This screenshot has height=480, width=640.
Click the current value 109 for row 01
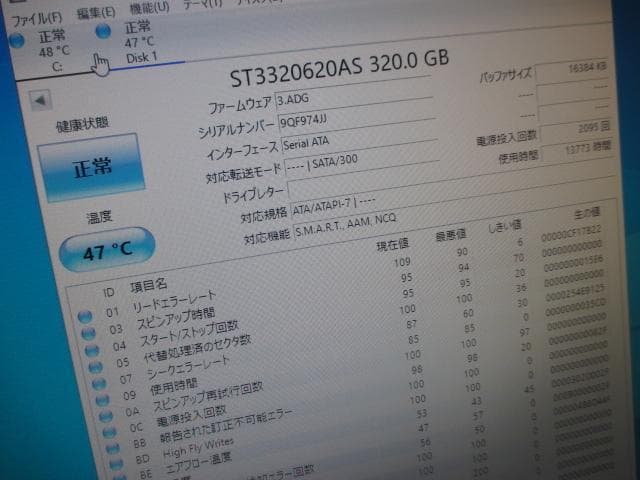coord(402,262)
